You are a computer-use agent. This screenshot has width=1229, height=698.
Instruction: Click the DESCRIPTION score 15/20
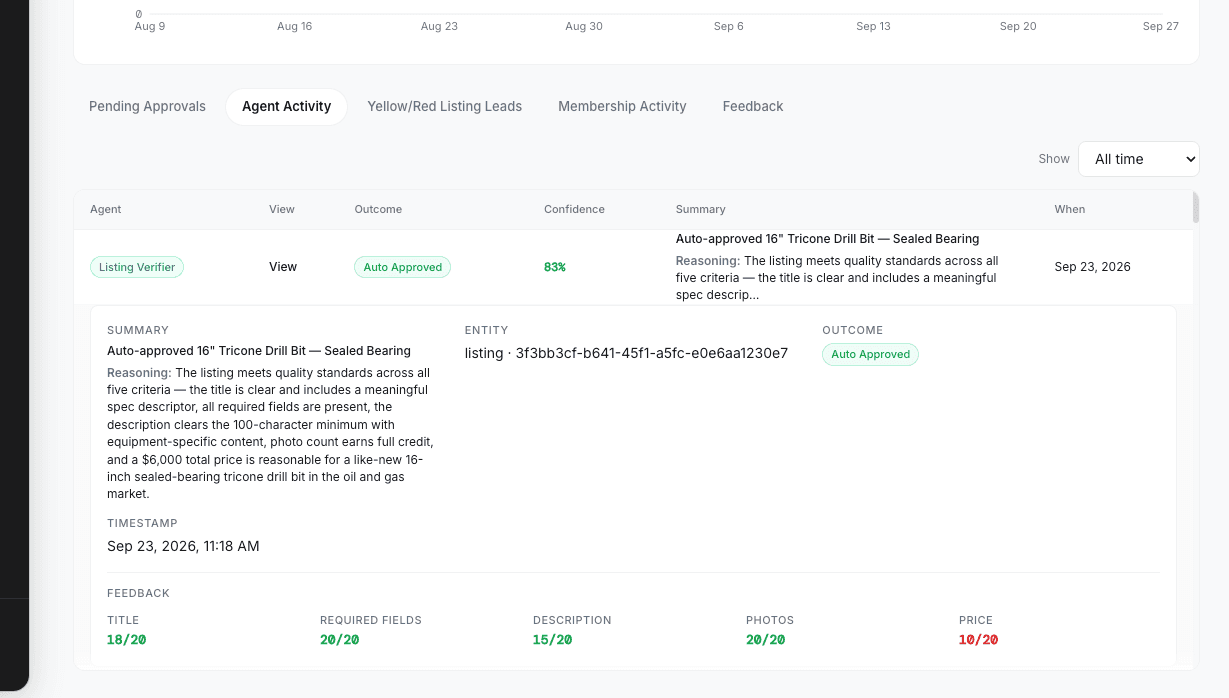click(x=552, y=640)
